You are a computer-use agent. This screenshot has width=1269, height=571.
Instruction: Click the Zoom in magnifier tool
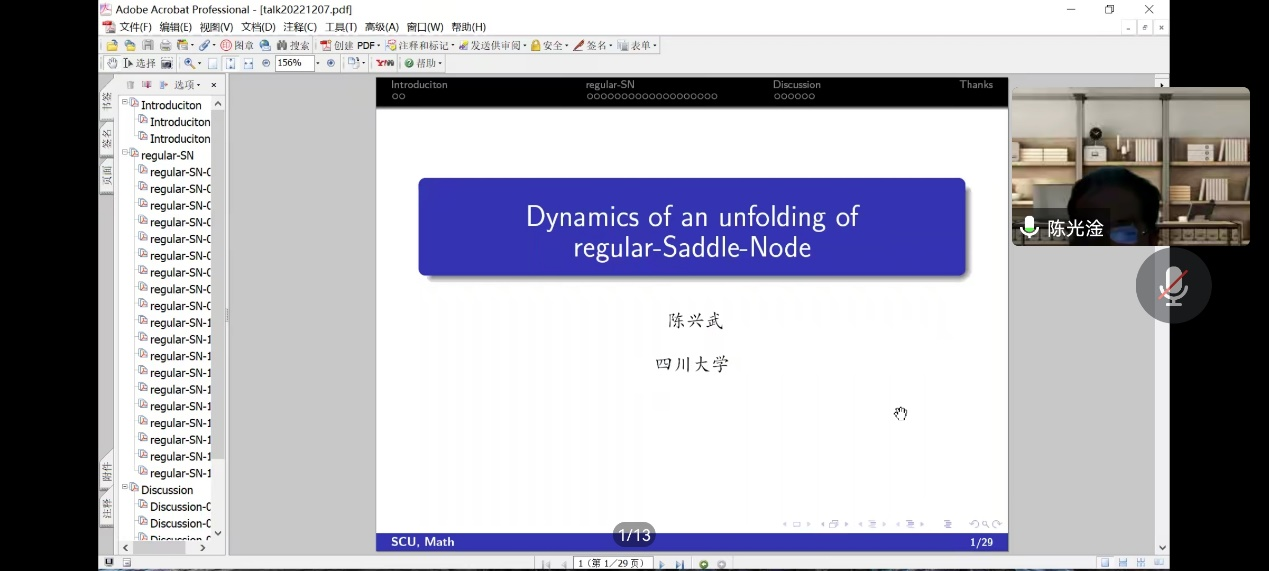point(188,63)
